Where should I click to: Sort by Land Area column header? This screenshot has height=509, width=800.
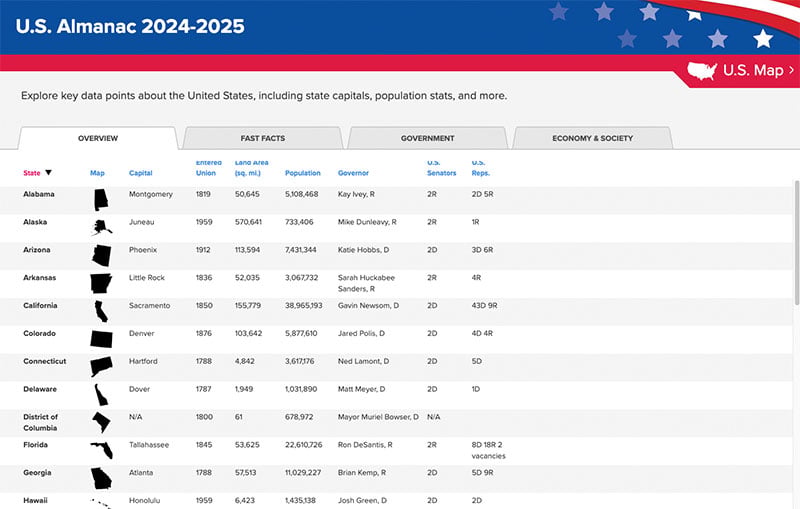(251, 167)
